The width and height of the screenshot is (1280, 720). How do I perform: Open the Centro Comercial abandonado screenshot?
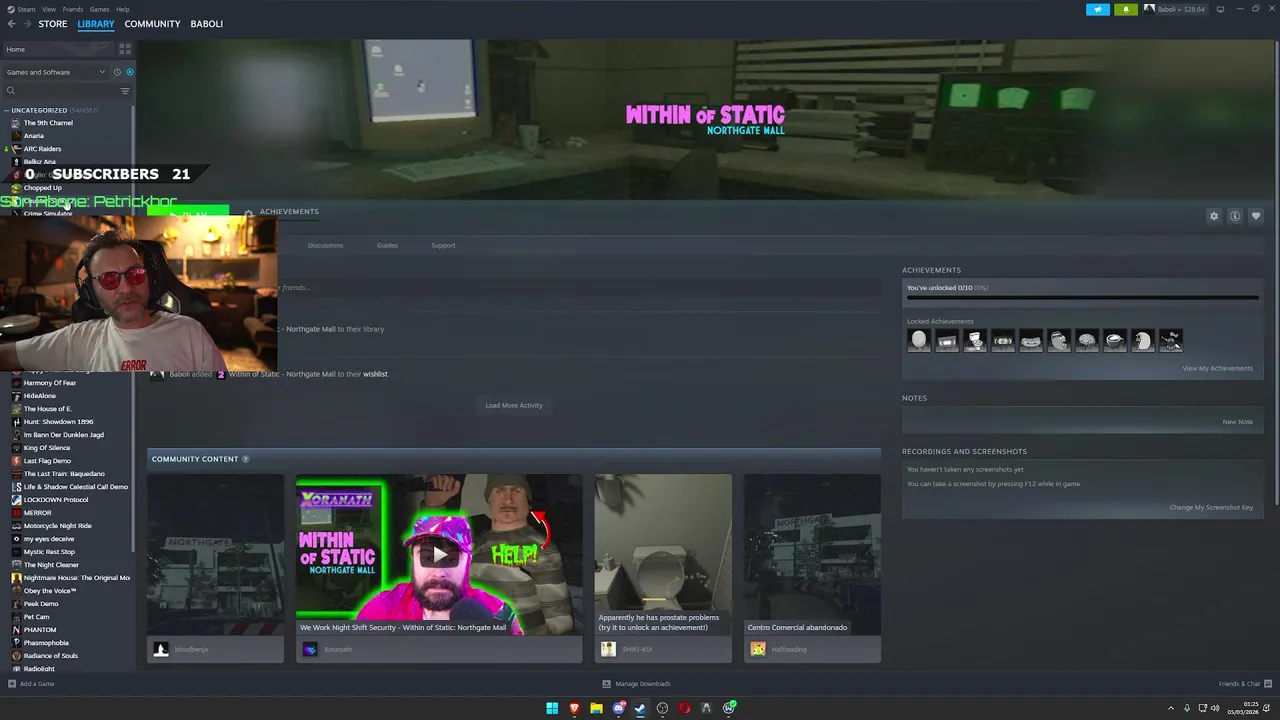pyautogui.click(x=812, y=554)
